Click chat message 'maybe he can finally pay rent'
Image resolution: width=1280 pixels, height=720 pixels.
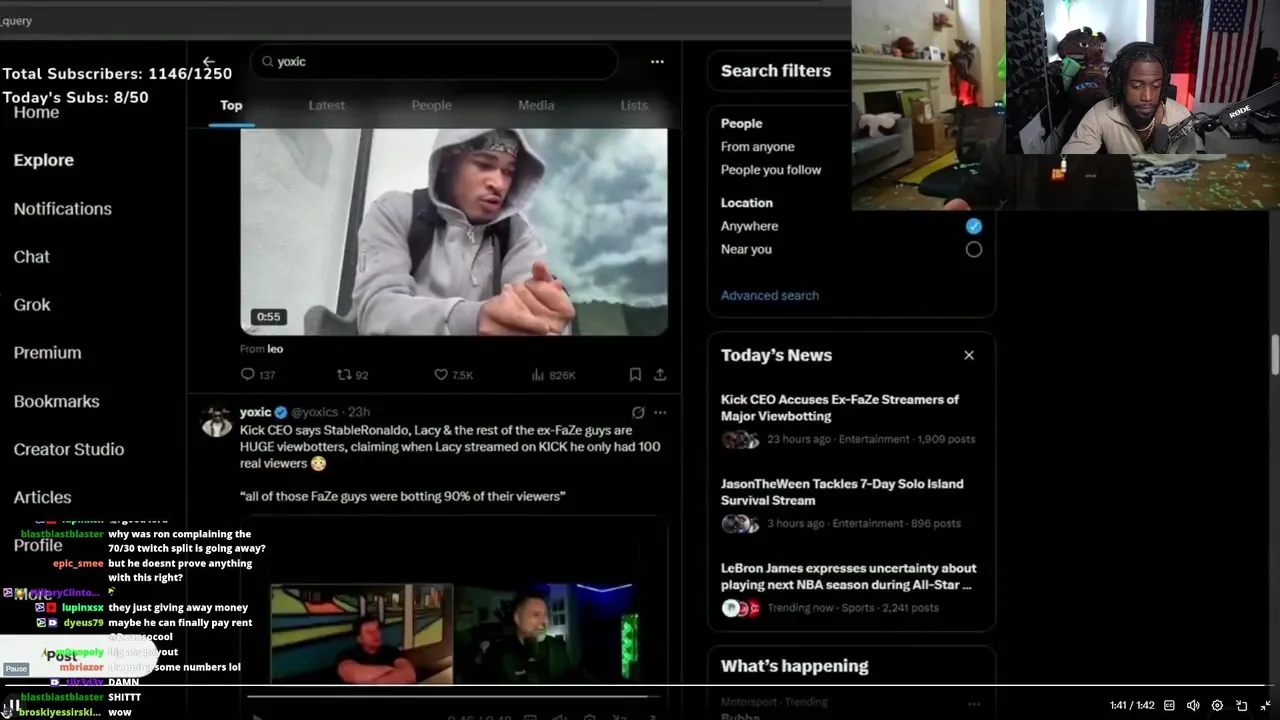180,623
